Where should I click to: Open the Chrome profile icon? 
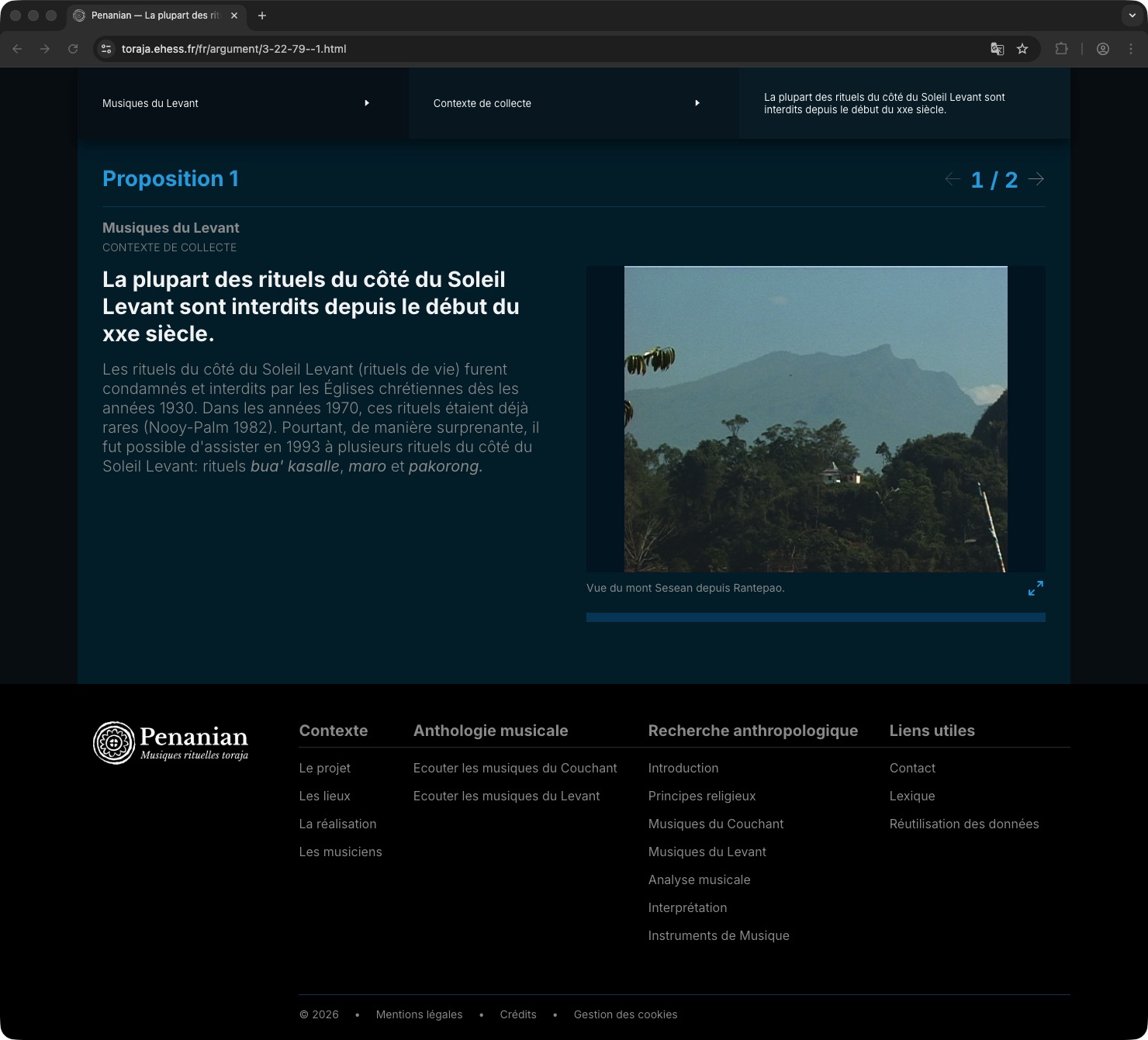click(x=1102, y=49)
